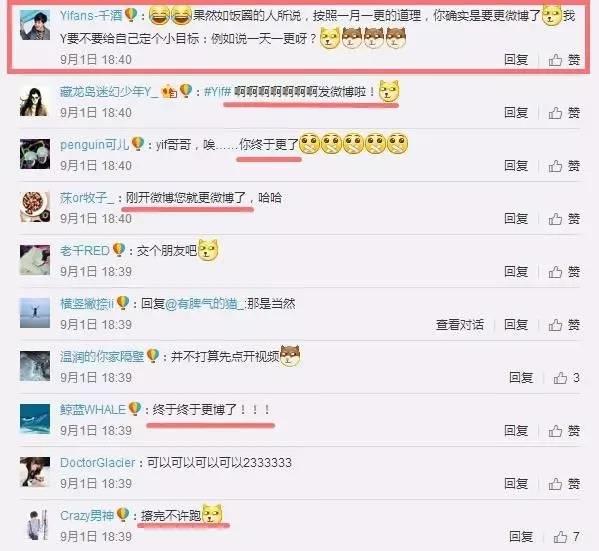
Task: Like DoctorGlacier's comment with thumbs-up
Action: (x=555, y=484)
